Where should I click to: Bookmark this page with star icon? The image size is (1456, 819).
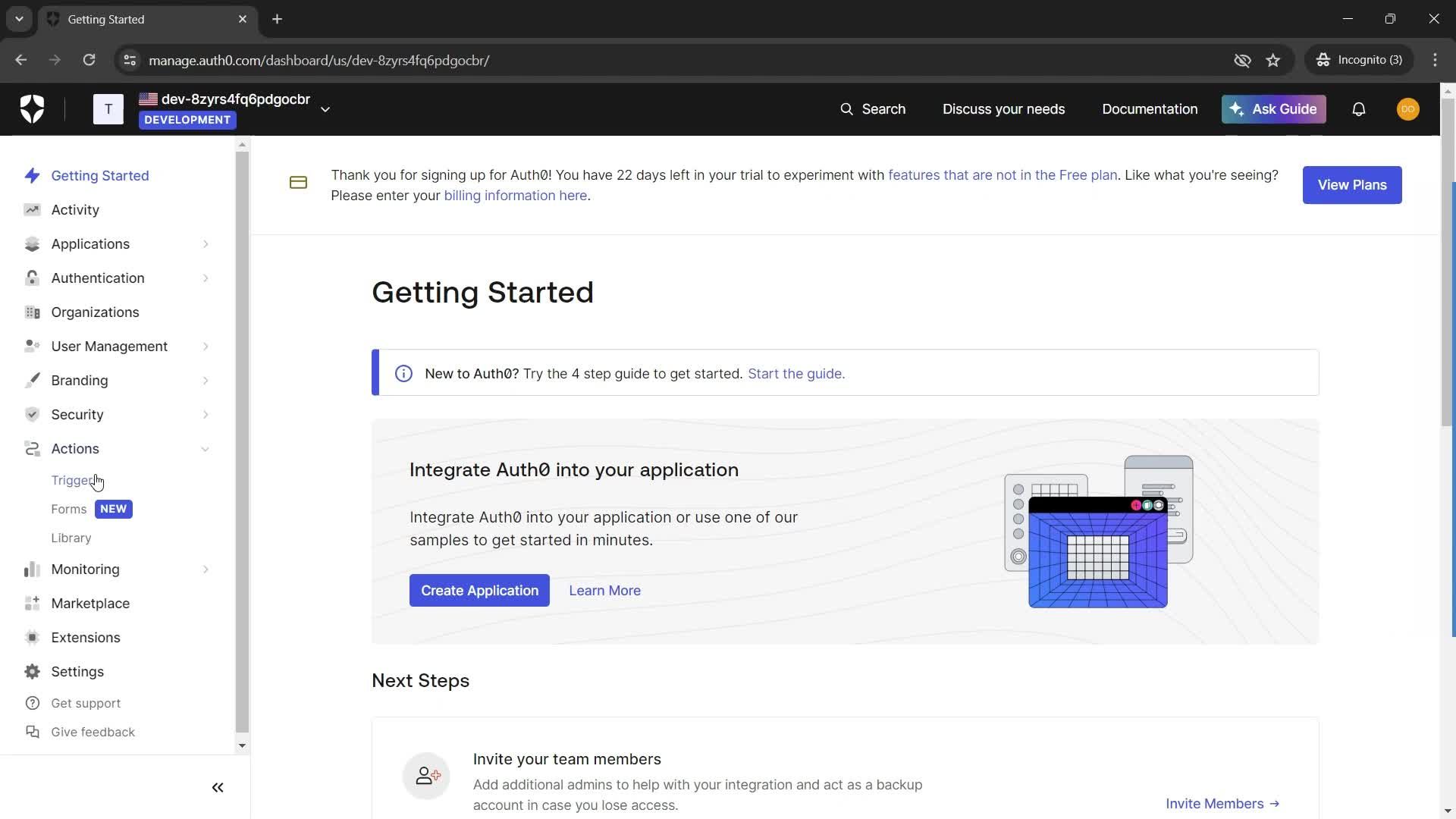(x=1273, y=60)
